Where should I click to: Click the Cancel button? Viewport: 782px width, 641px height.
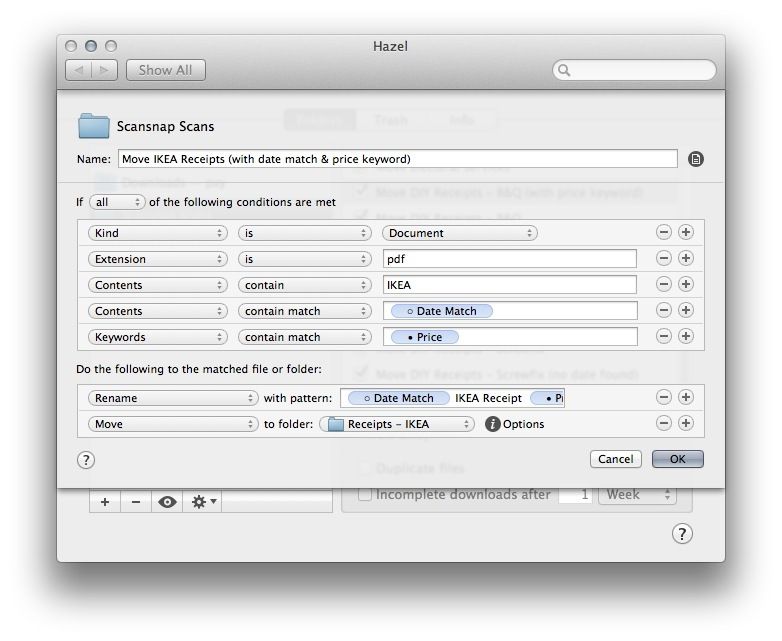pos(615,459)
